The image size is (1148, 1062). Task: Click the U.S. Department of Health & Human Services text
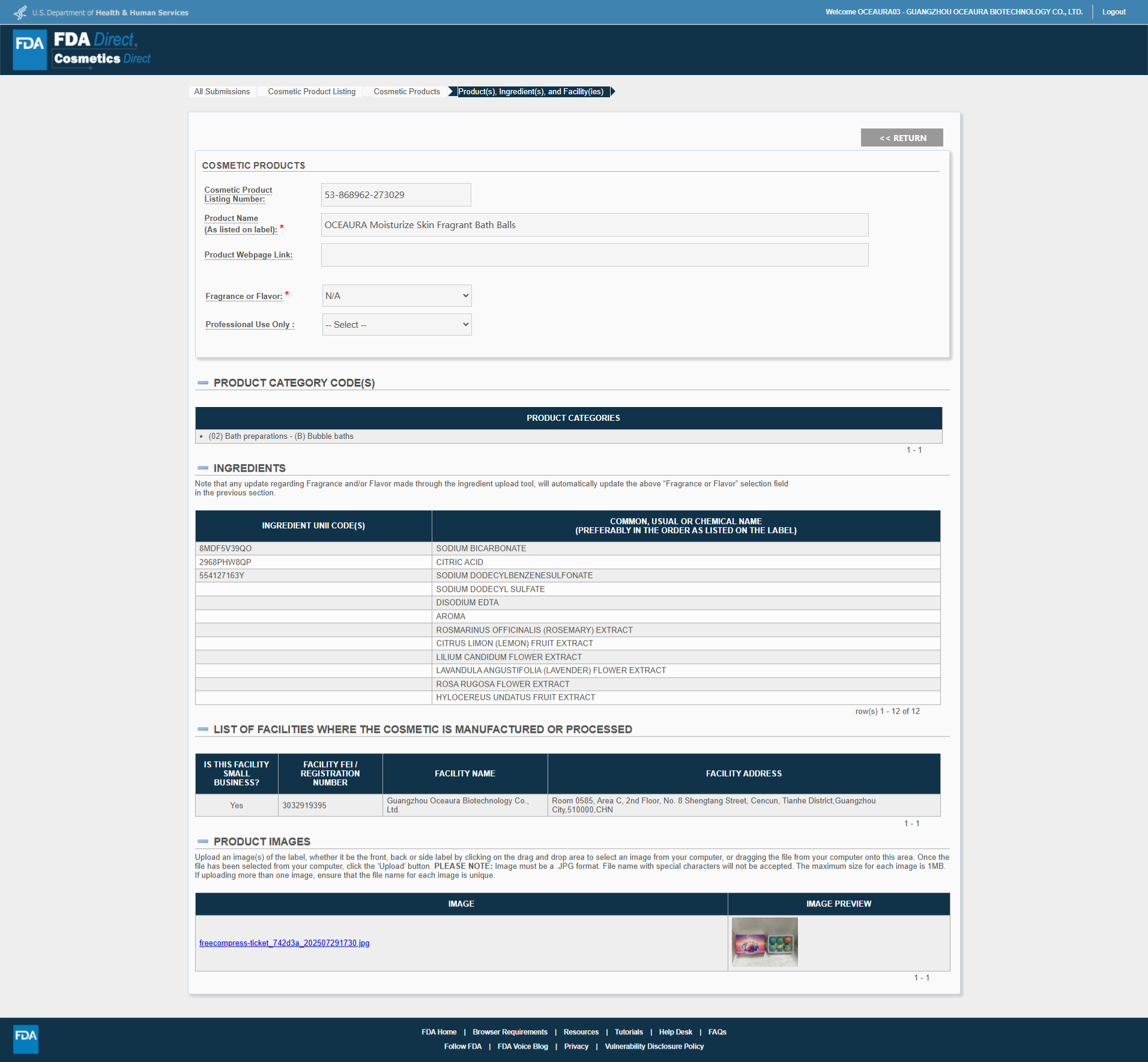point(110,13)
